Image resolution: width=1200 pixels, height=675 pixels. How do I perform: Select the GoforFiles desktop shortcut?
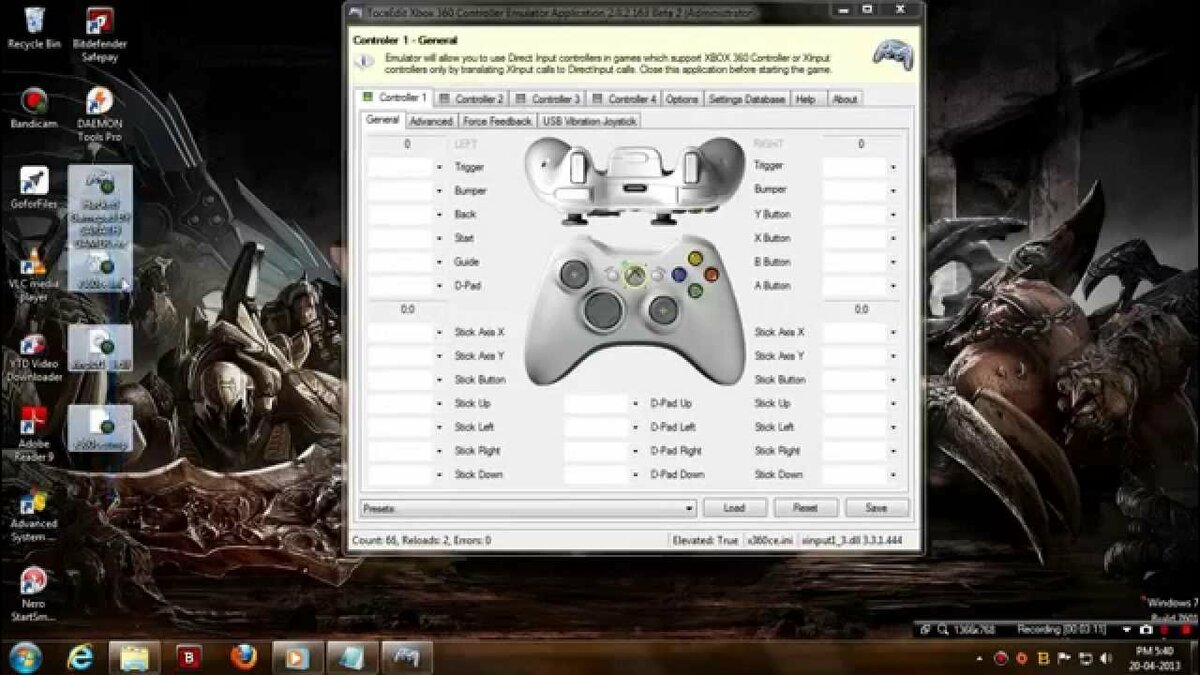tap(34, 187)
